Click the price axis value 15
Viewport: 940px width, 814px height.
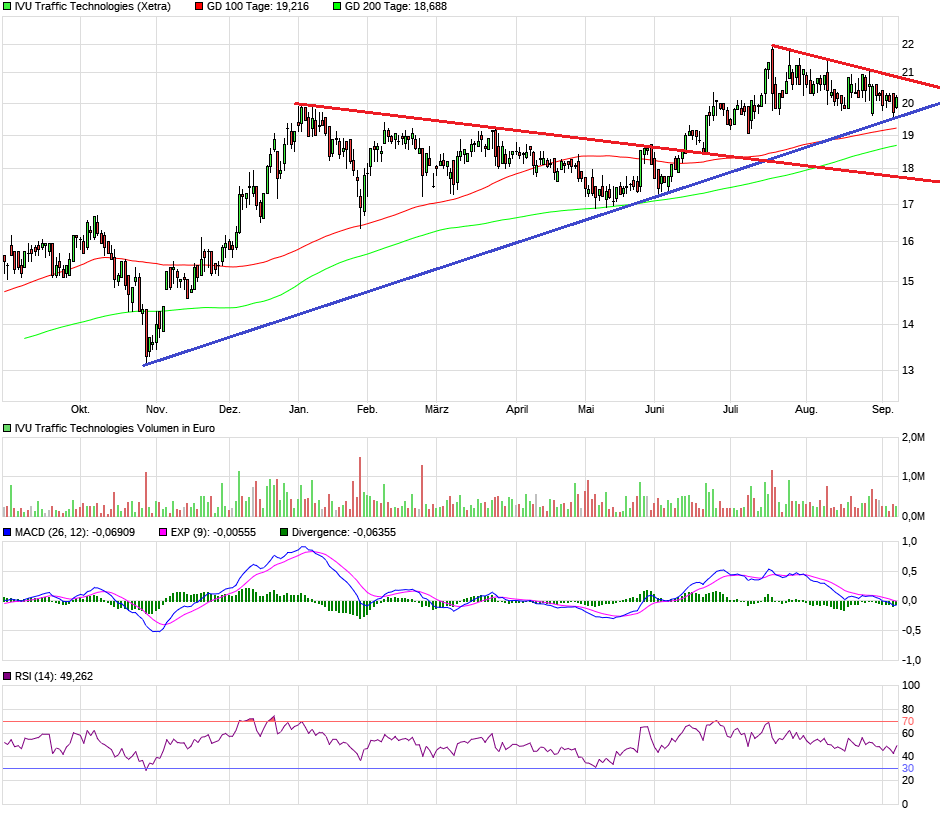click(908, 281)
